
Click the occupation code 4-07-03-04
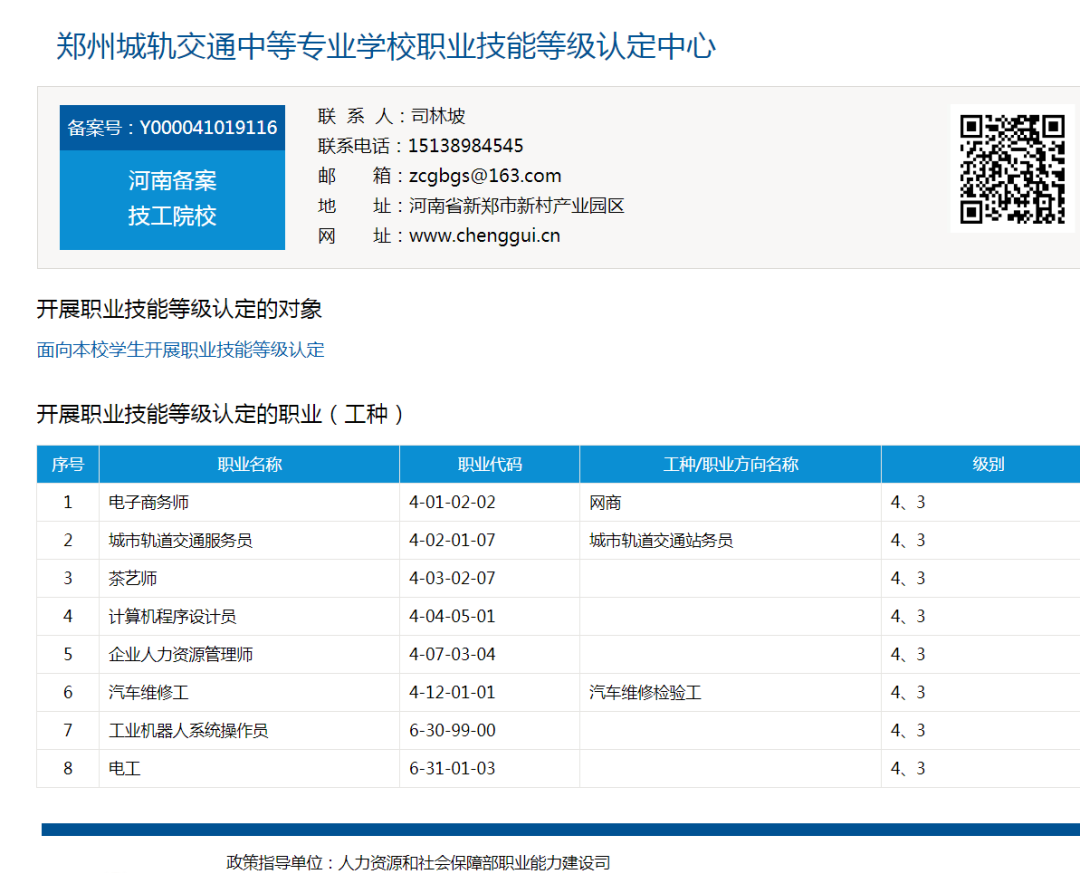[452, 654]
